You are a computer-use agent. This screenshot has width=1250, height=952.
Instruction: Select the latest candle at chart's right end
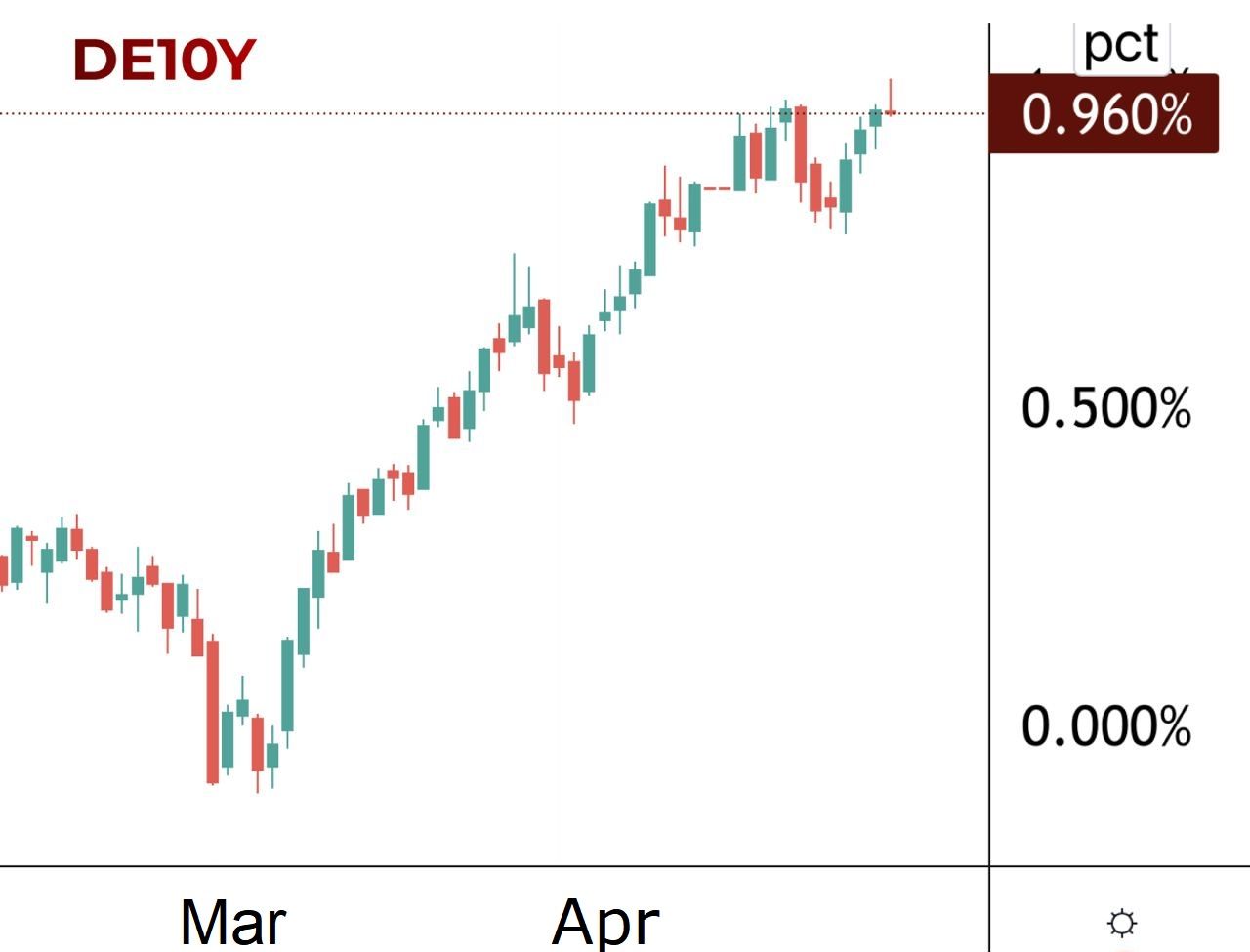coord(891,112)
